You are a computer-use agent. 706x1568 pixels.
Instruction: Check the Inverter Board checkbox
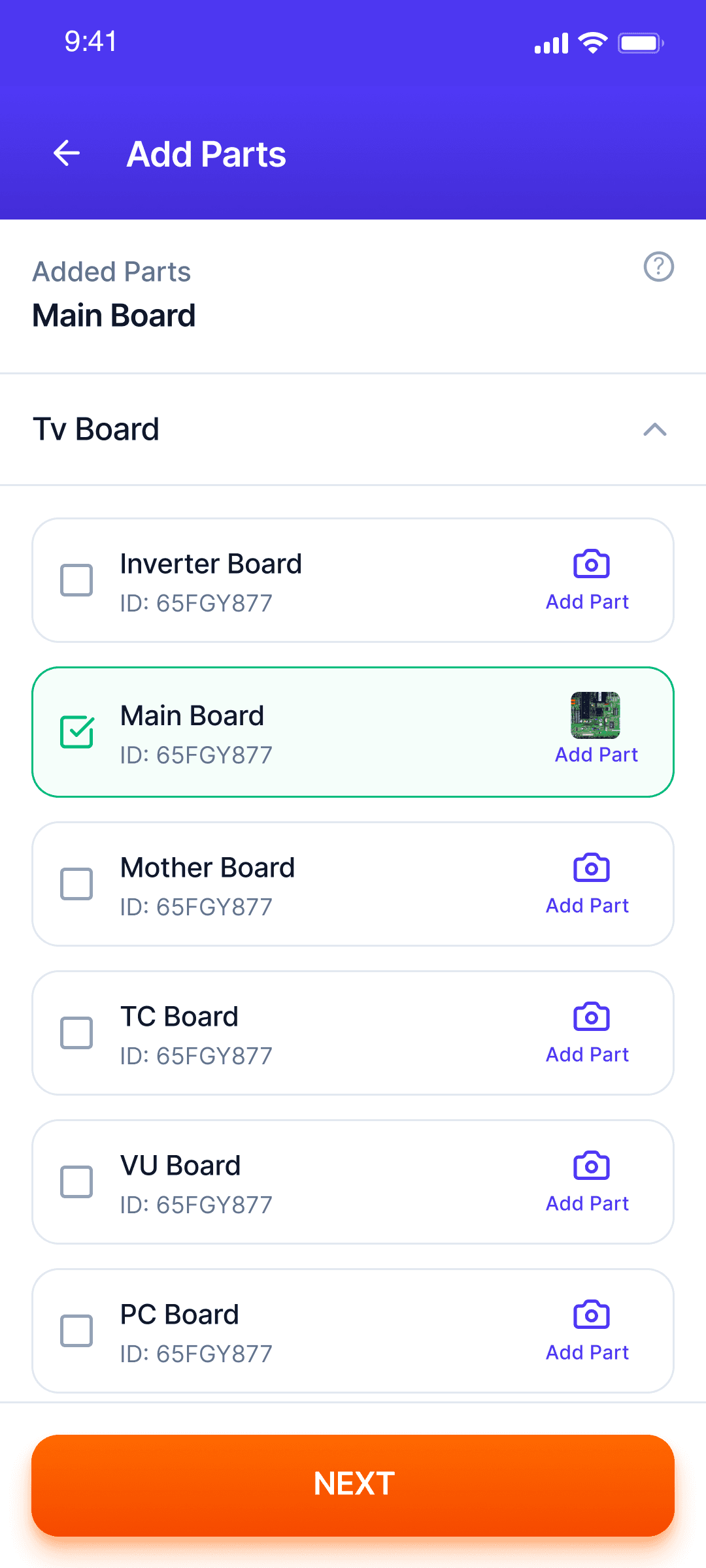(x=76, y=580)
